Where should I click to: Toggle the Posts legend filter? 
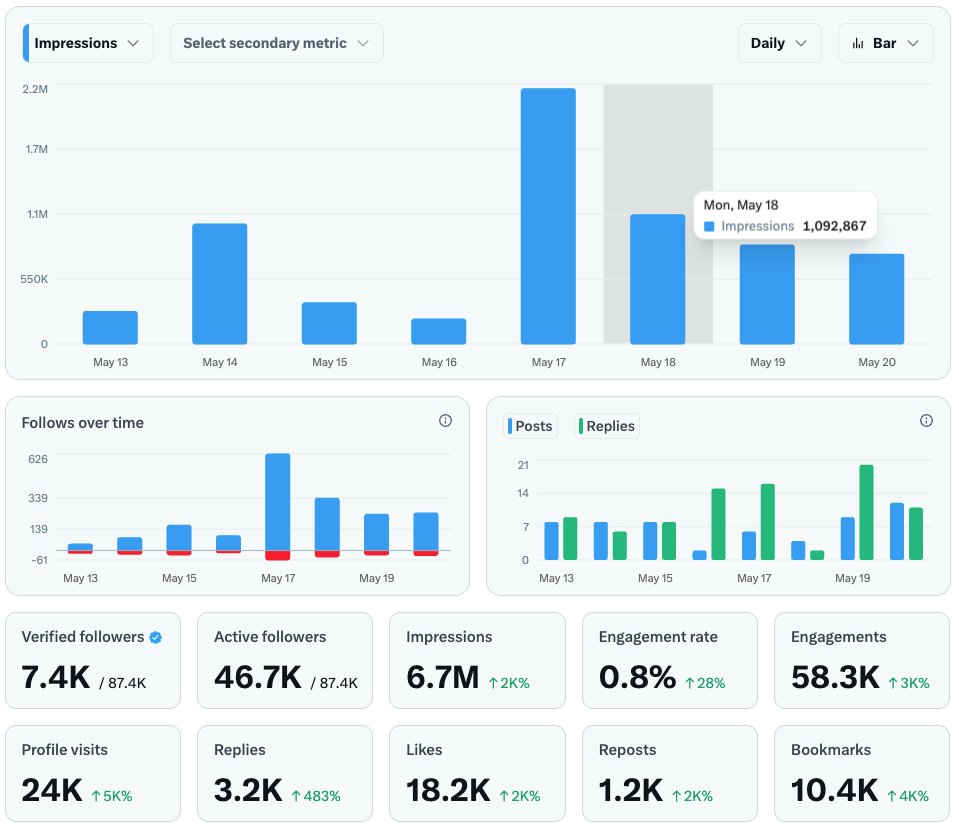[x=530, y=426]
